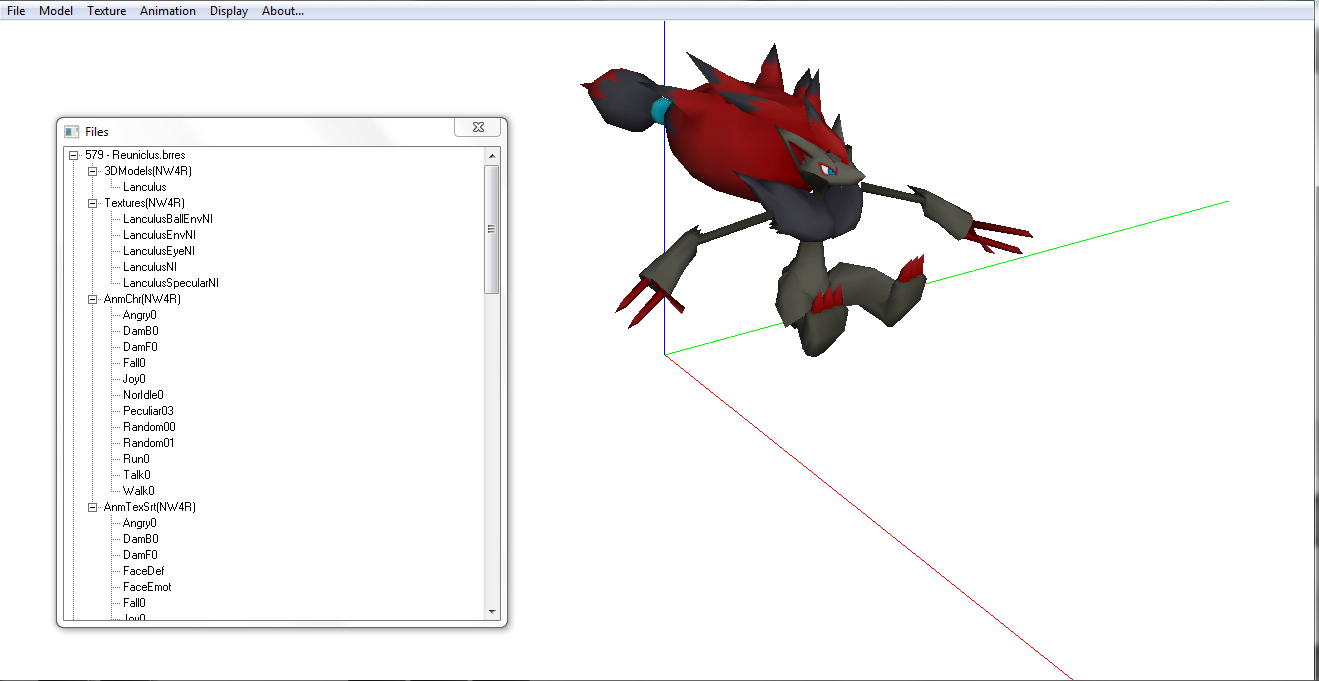Select the Lanculus 3D model entry
The height and width of the screenshot is (681, 1319).
145,187
